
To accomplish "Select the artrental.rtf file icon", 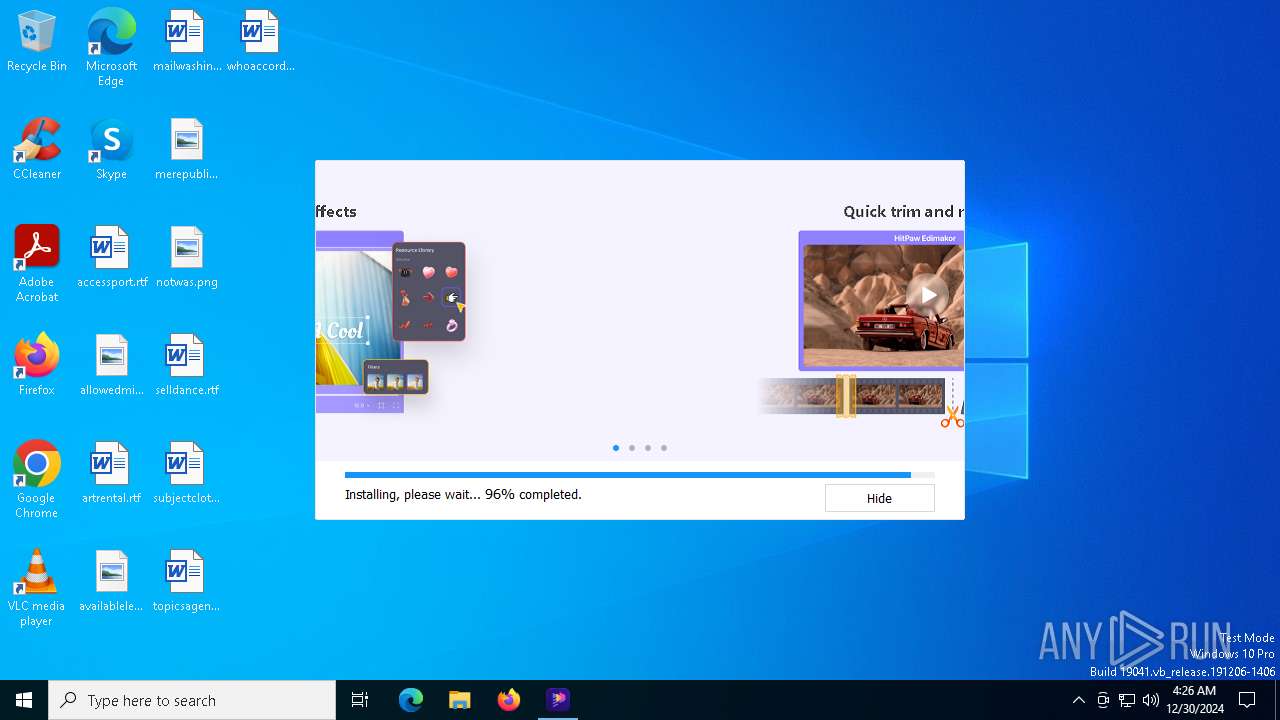I will click(111, 474).
